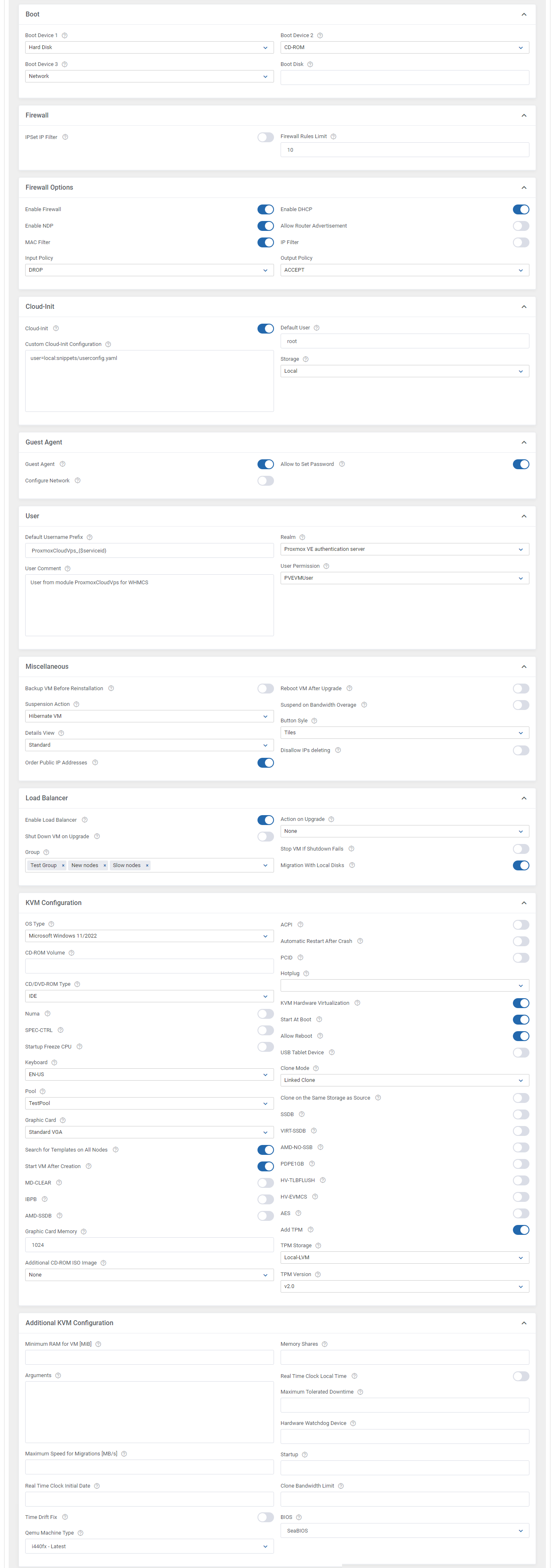Click help icon beside Backup VM Before Reinstallation
Viewport: 555px width, 1568px height.
click(111, 689)
